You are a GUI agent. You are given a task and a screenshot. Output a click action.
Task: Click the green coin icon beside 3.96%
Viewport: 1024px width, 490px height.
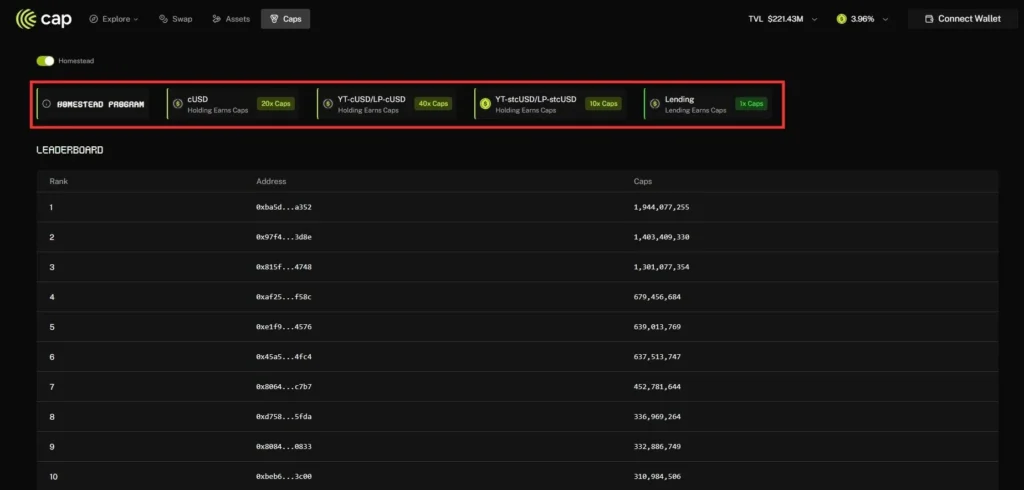point(841,19)
